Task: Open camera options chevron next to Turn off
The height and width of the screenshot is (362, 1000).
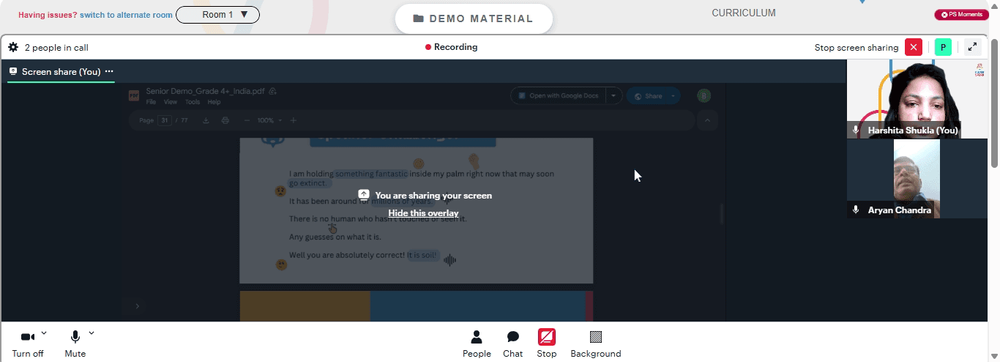Action: tap(44, 333)
